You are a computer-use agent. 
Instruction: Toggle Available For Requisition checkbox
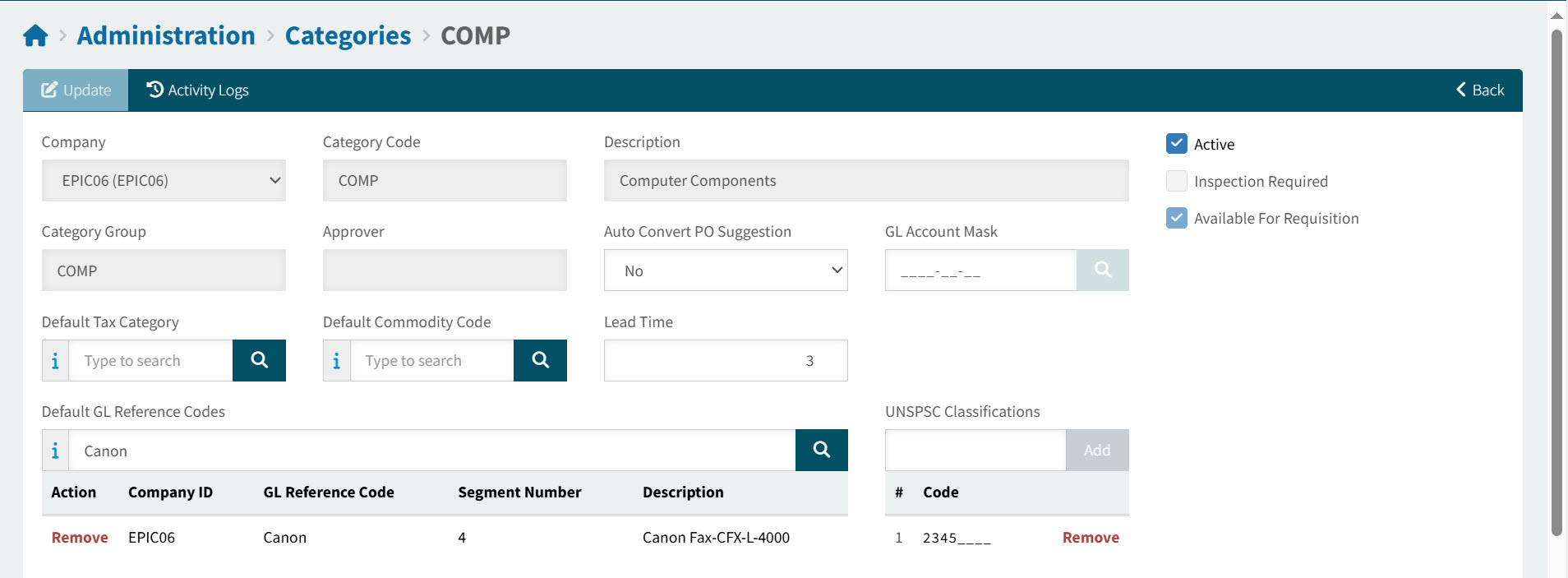click(x=1176, y=218)
